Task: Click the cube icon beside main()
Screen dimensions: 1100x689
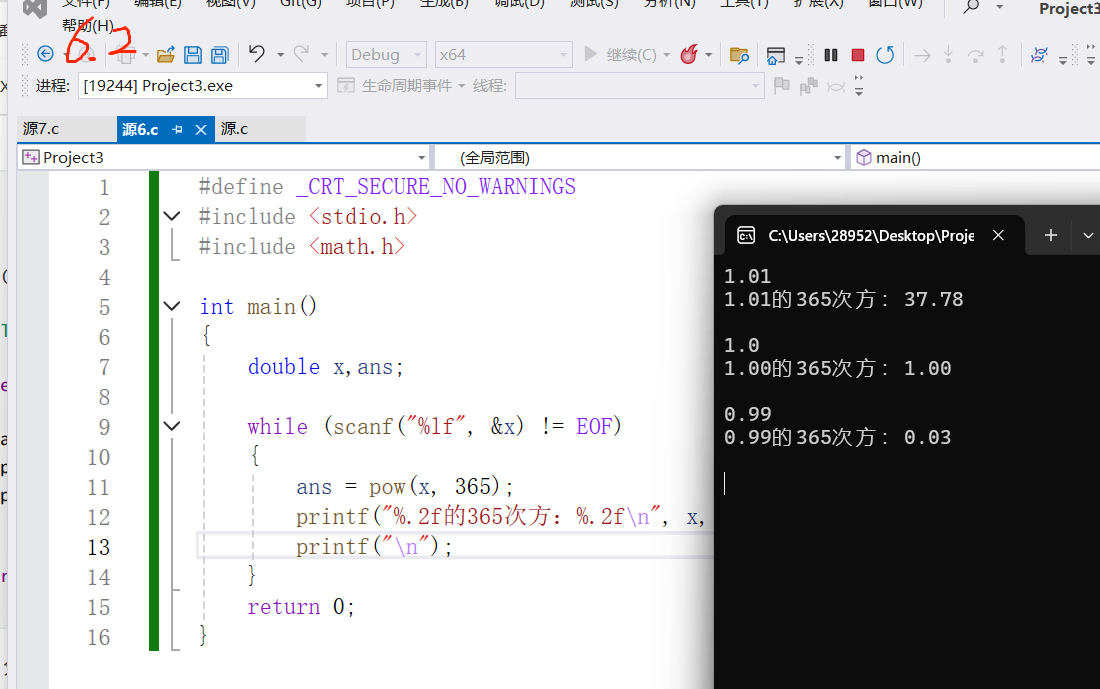Action: coord(864,157)
